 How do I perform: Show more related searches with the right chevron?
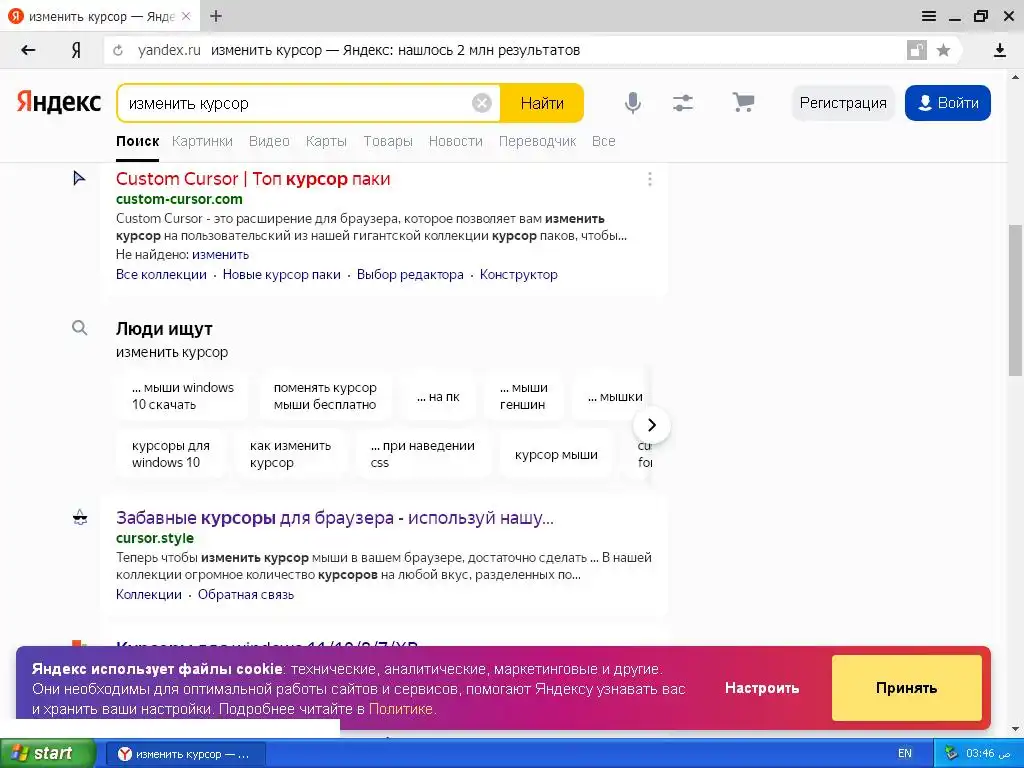point(651,425)
